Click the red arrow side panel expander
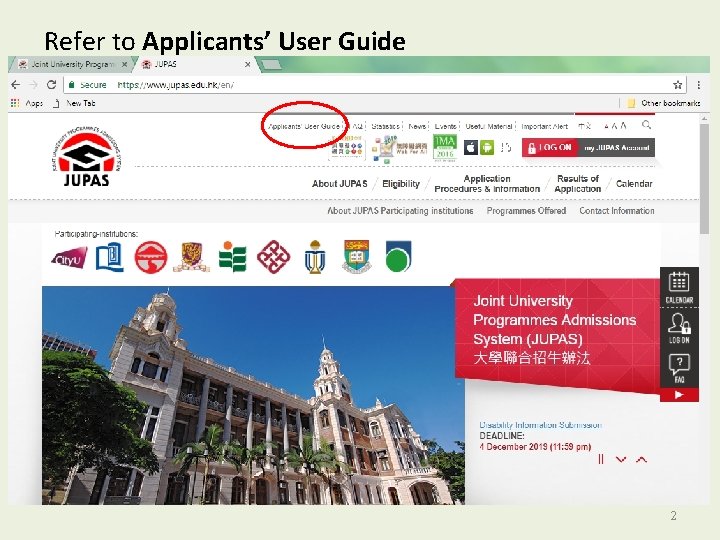This screenshot has width=720, height=540. (x=679, y=395)
